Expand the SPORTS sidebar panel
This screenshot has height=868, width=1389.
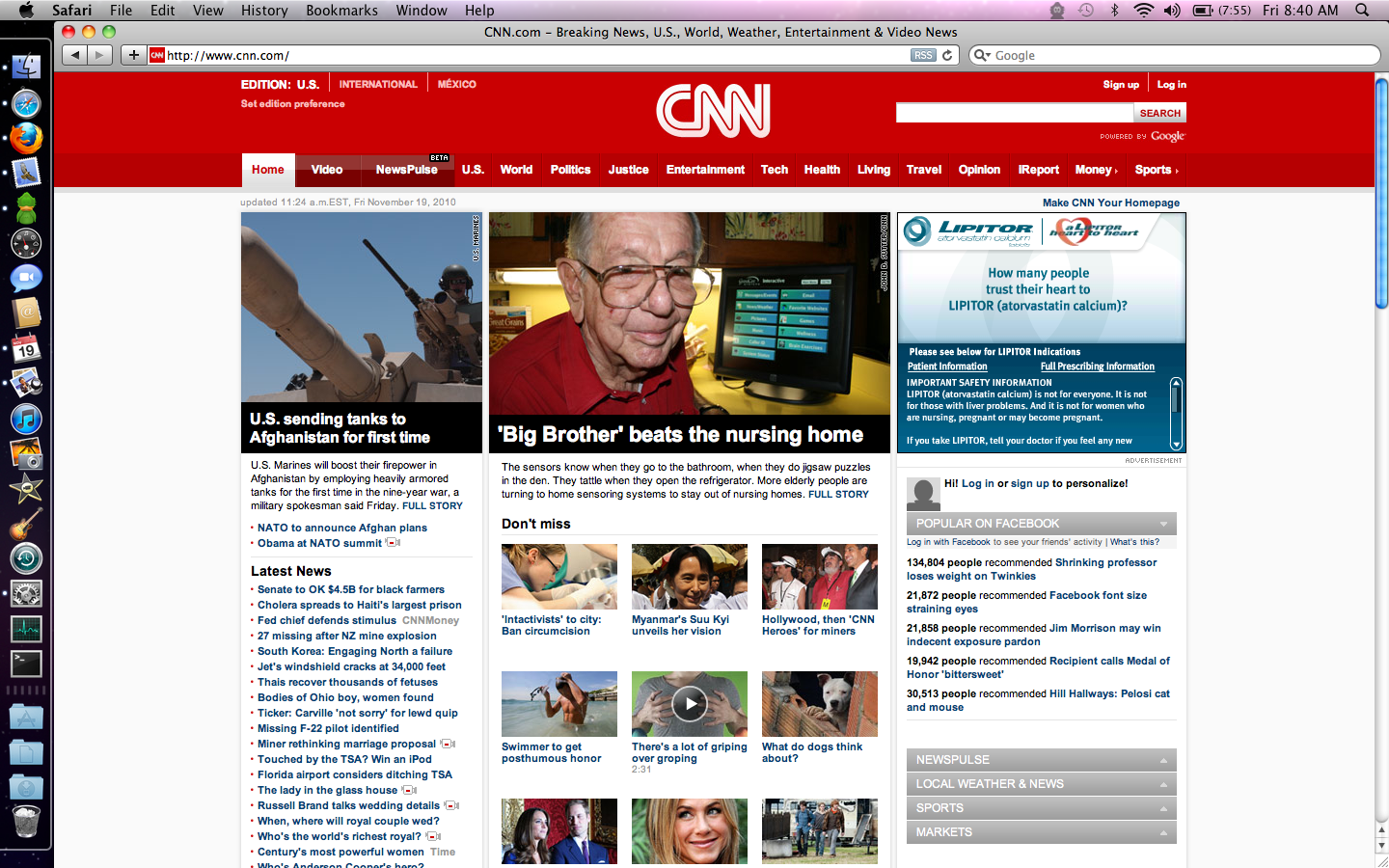click(1042, 808)
